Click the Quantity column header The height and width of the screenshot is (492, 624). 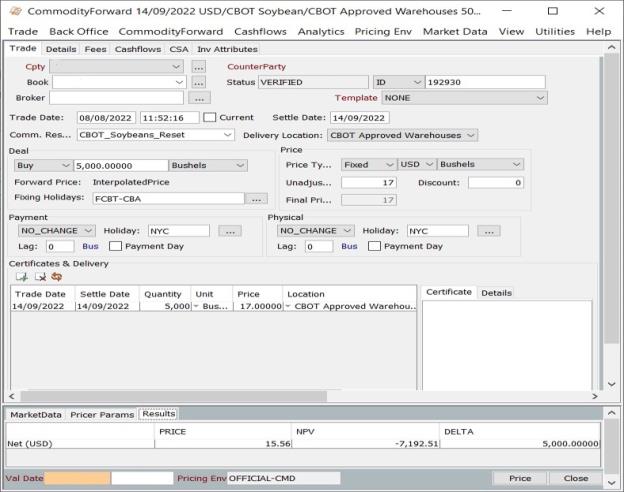[x=165, y=294]
